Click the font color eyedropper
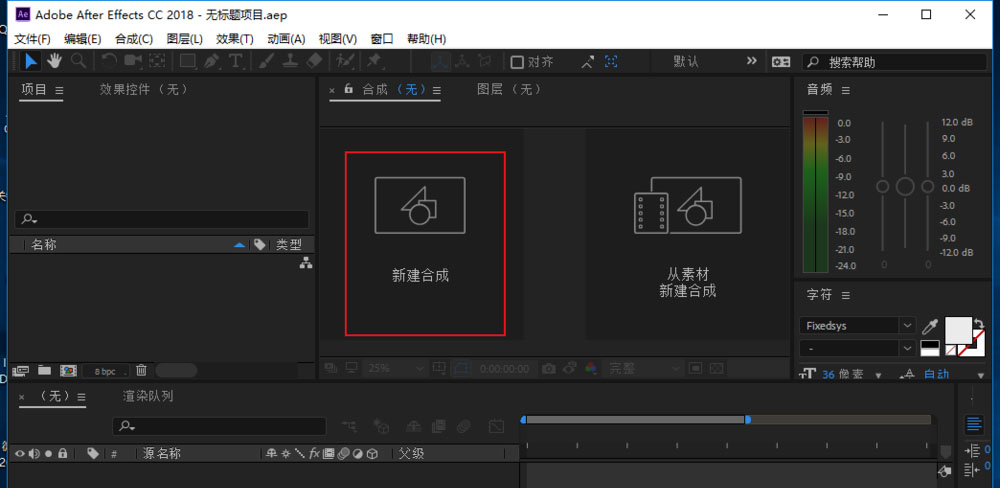Screen dimensions: 1000x488 (929, 326)
